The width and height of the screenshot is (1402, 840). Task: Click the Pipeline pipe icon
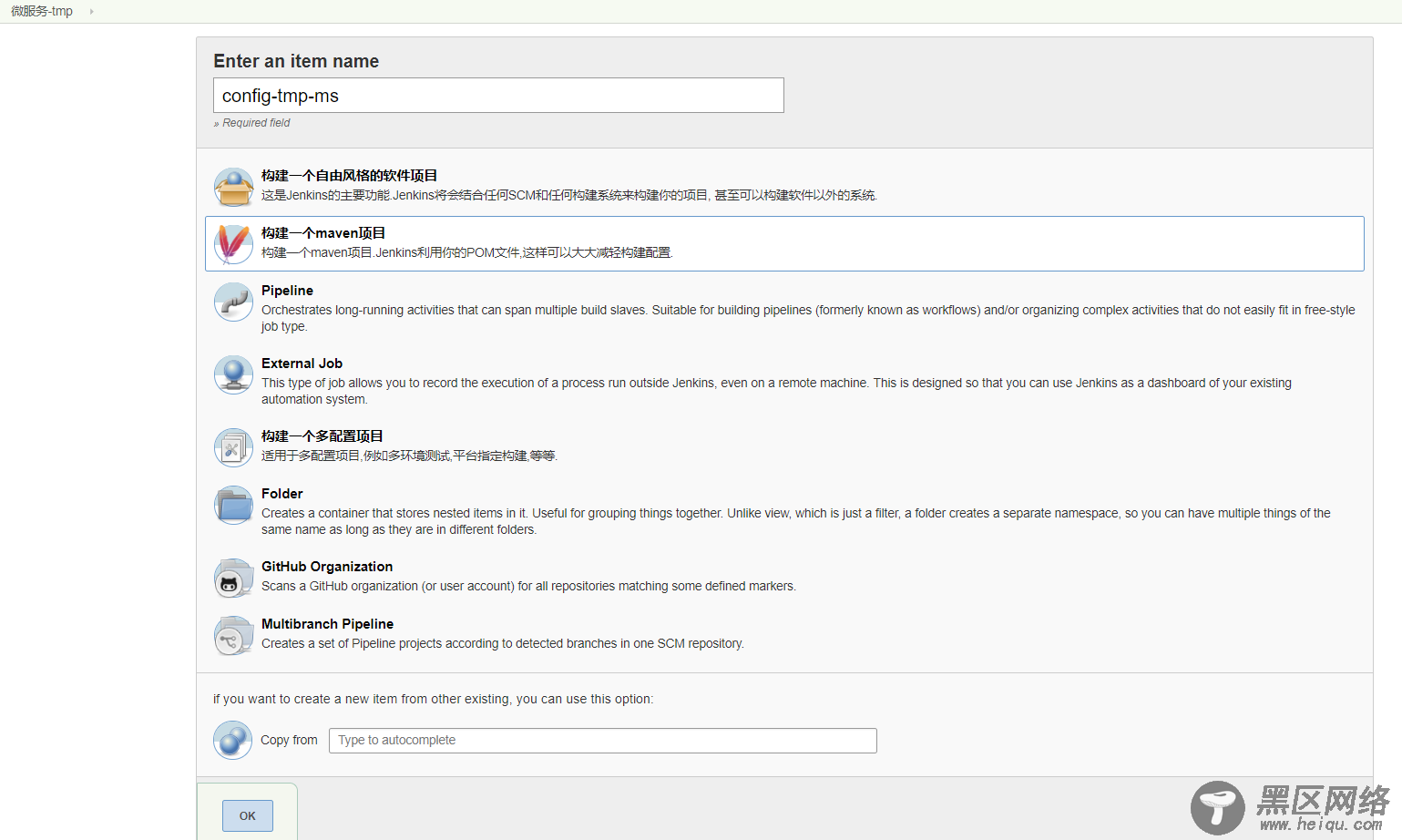pyautogui.click(x=233, y=302)
